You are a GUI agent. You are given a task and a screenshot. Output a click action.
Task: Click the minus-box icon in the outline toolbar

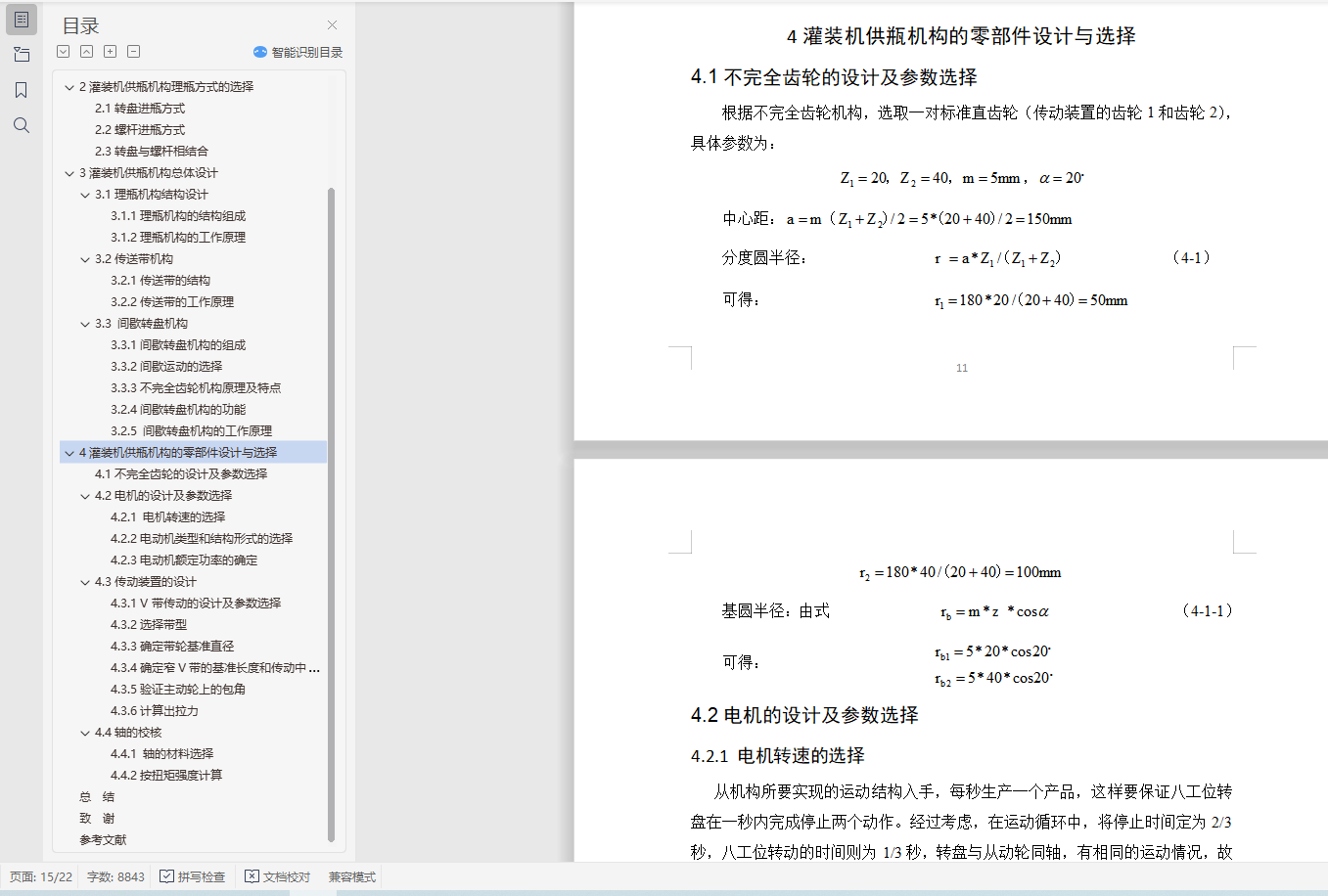coord(134,52)
